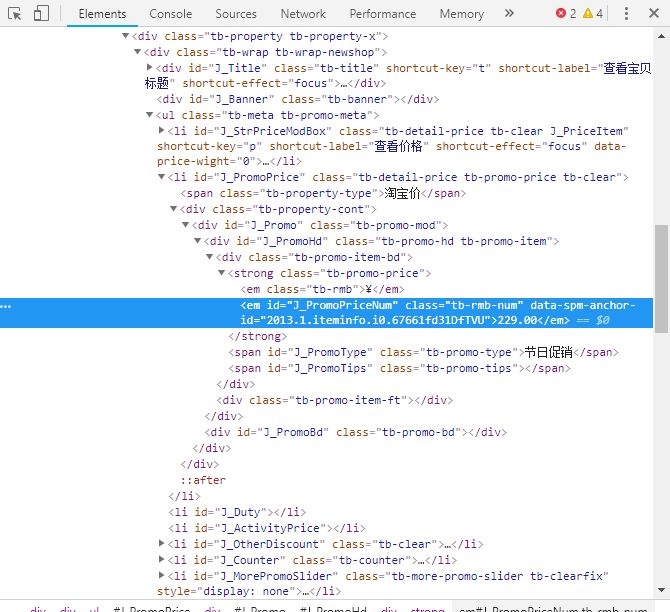The height and width of the screenshot is (612, 670).
Task: Open the Network tab
Action: 303,14
